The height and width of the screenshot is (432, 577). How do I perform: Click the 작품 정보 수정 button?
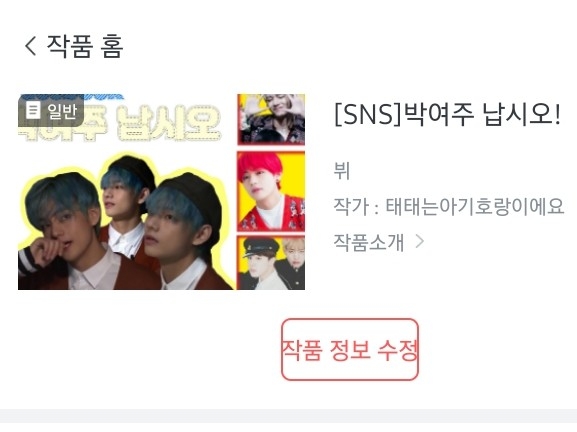click(350, 349)
